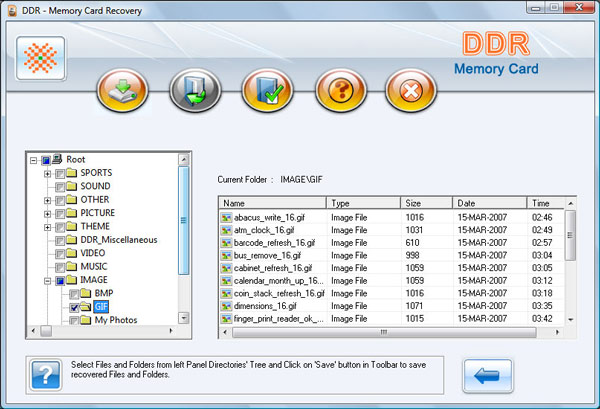Image resolution: width=600 pixels, height=409 pixels.
Task: Toggle the Root checkbox
Action: [46, 160]
